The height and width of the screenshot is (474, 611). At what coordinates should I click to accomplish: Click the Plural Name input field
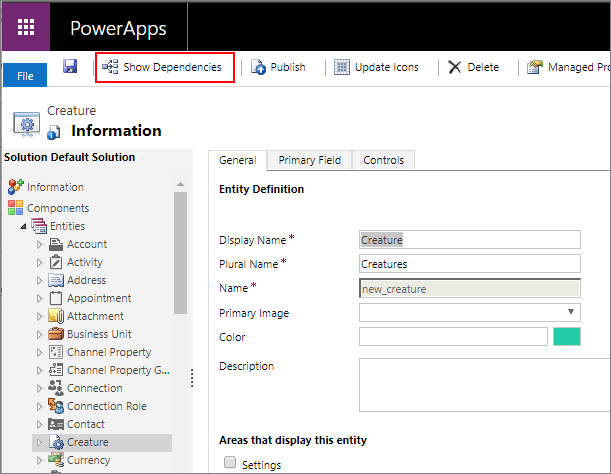470,264
